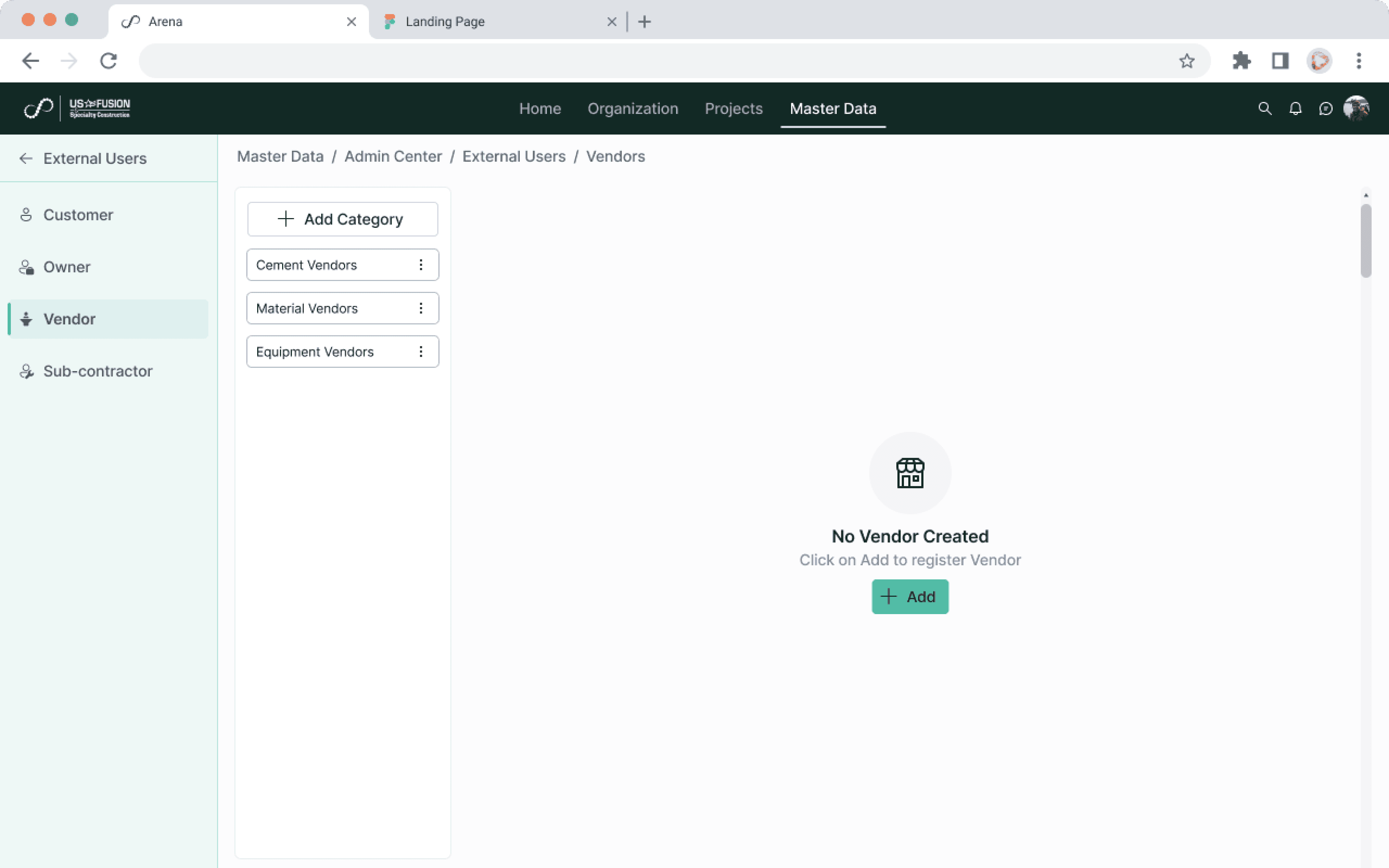Select Sub-contractor in sidebar

98,371
